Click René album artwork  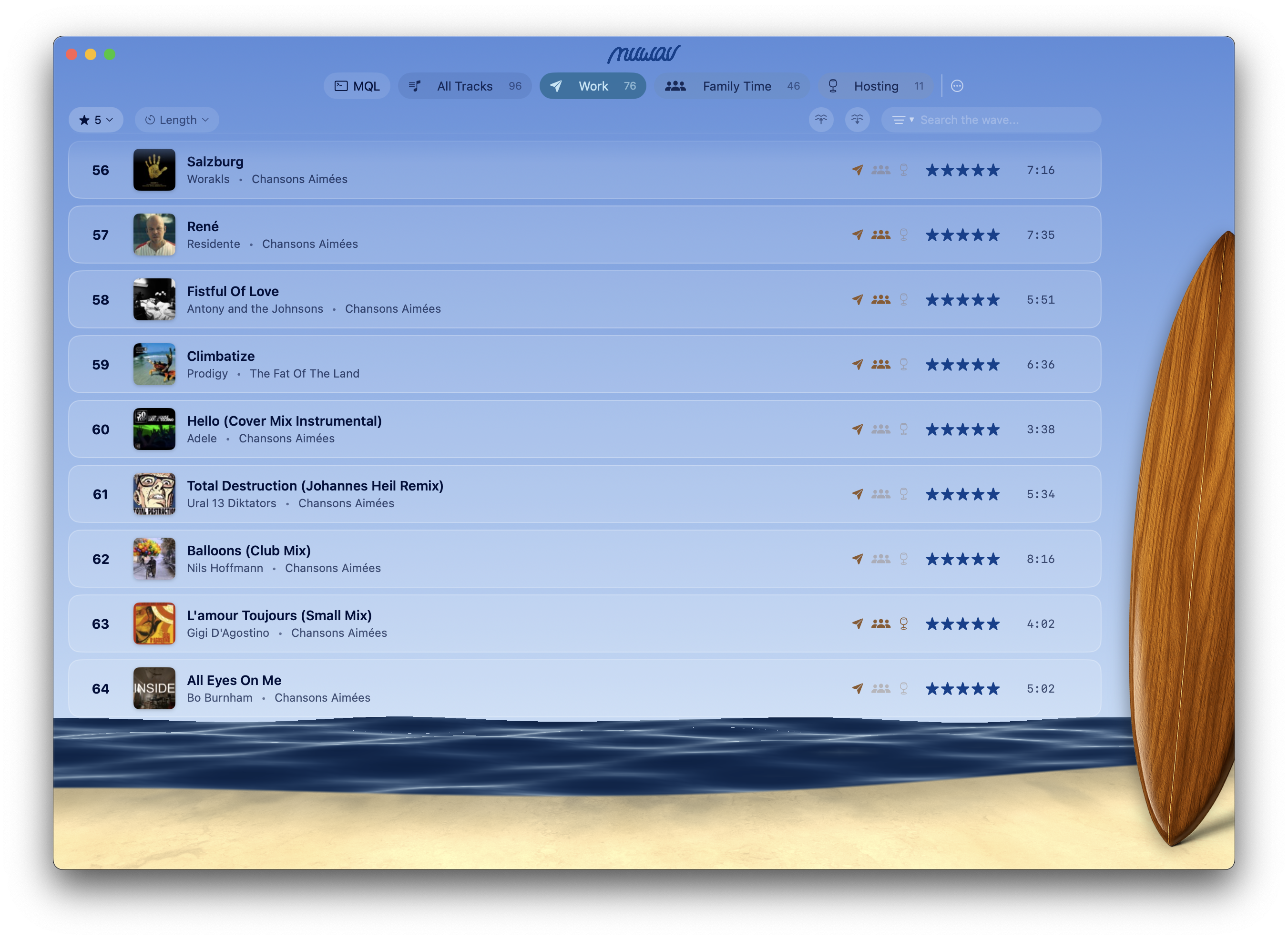(154, 235)
